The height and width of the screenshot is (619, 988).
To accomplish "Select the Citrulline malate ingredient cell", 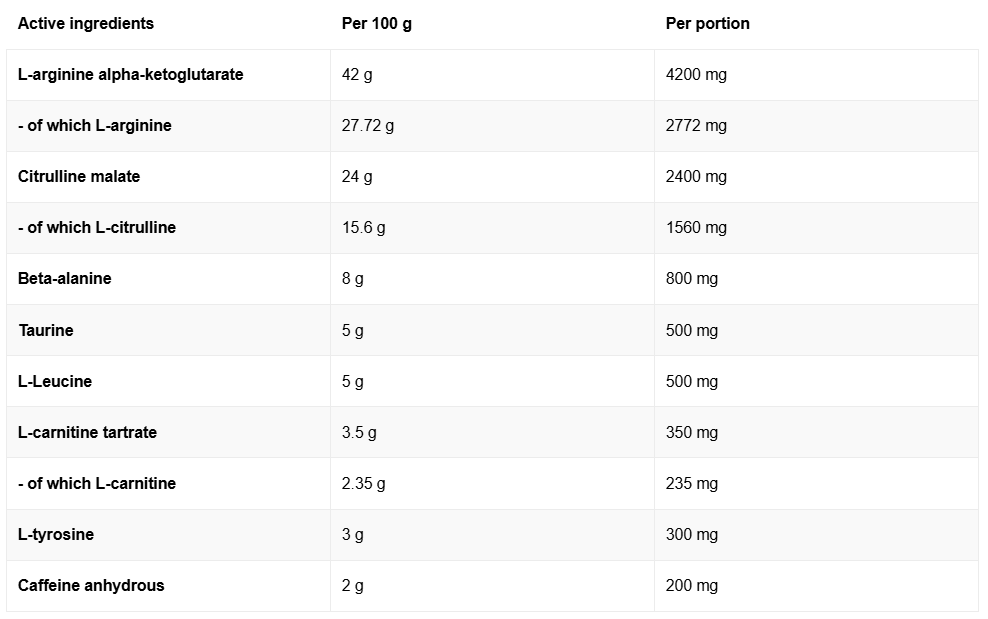I will (x=79, y=176).
